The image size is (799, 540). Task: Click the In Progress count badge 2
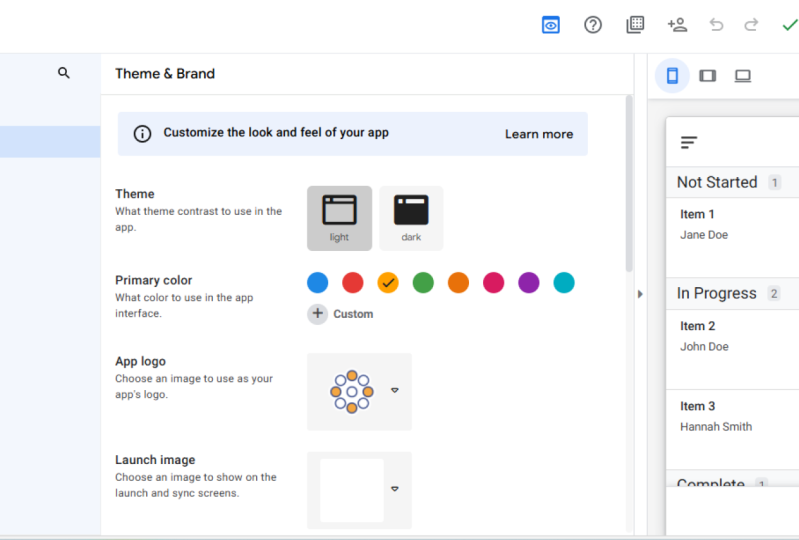click(774, 293)
